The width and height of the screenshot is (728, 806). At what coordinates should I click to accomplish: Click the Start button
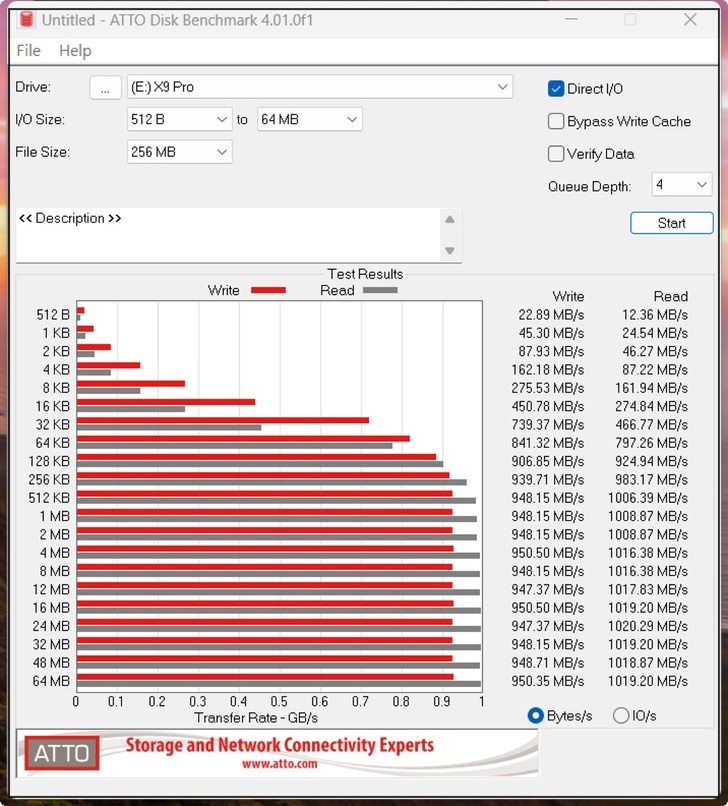pos(671,223)
